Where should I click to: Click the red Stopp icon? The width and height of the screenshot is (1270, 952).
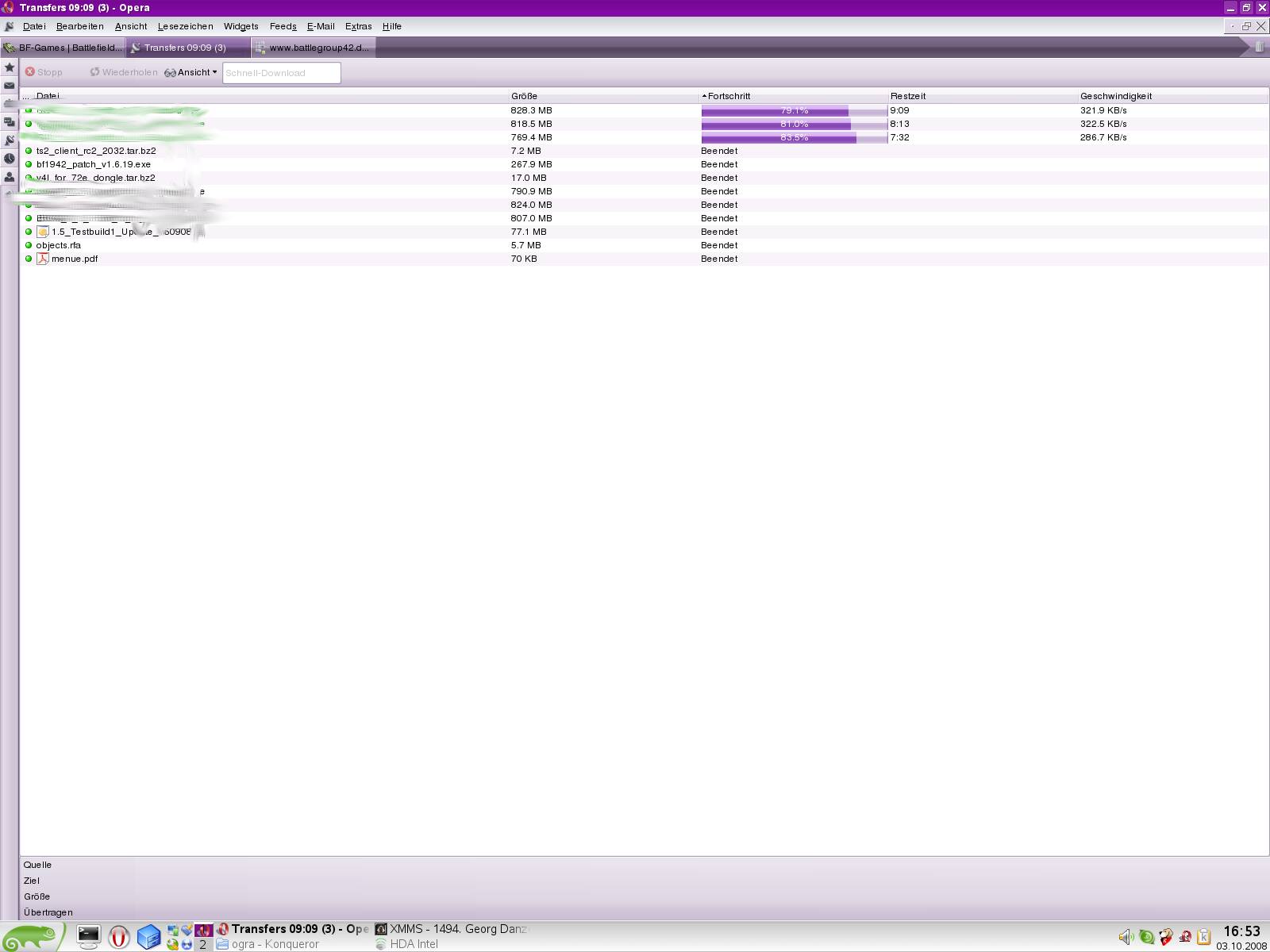coord(29,72)
